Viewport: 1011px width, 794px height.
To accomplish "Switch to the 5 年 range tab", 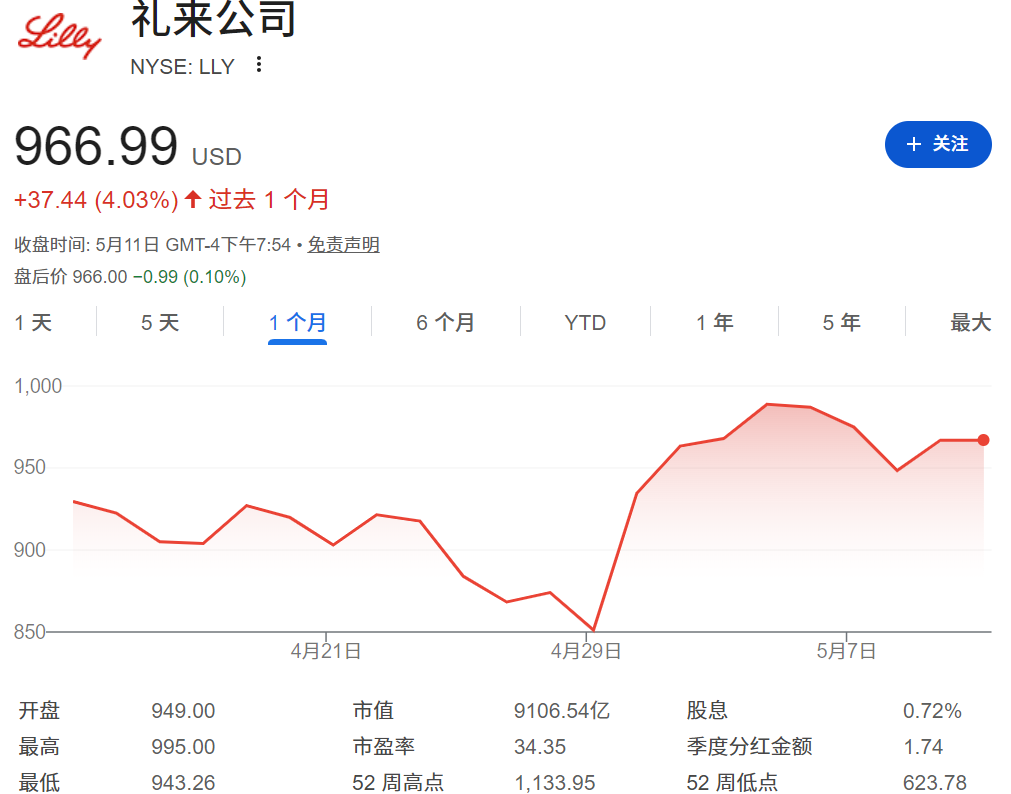I will 841,323.
